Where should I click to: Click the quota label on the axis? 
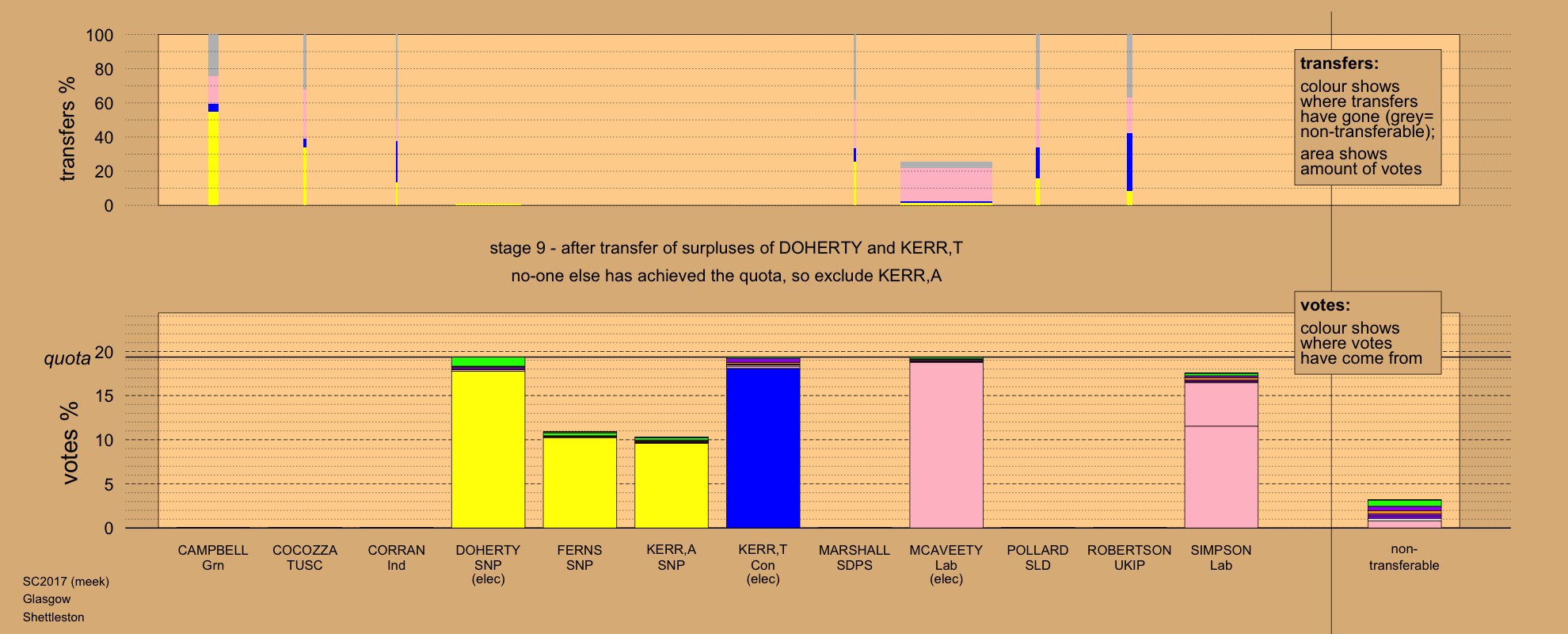coord(67,359)
